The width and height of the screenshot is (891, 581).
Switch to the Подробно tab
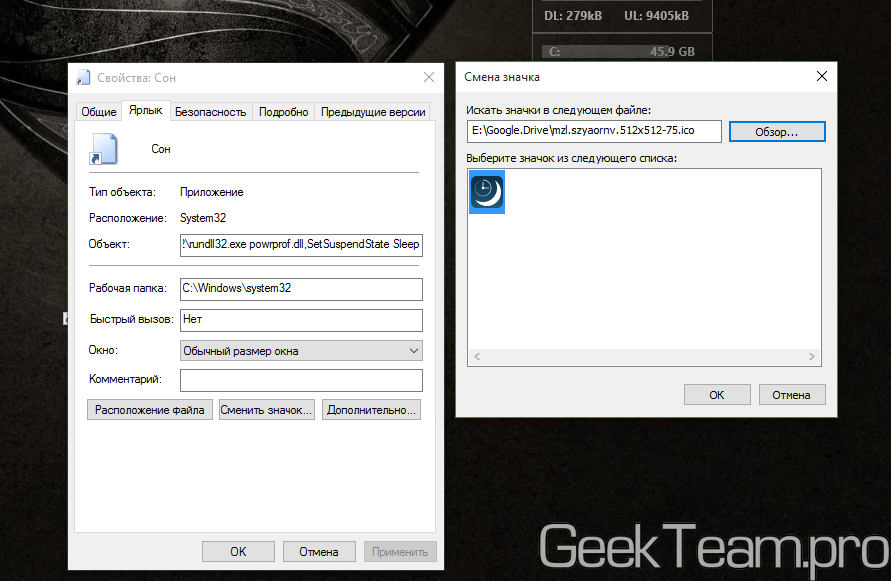click(283, 112)
